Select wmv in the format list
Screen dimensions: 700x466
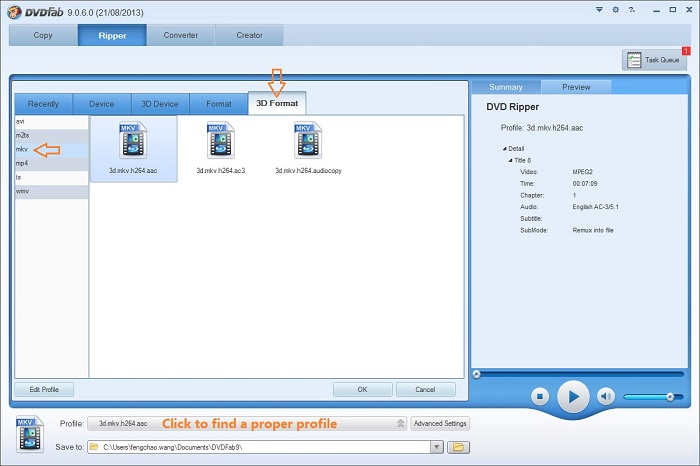[51, 191]
